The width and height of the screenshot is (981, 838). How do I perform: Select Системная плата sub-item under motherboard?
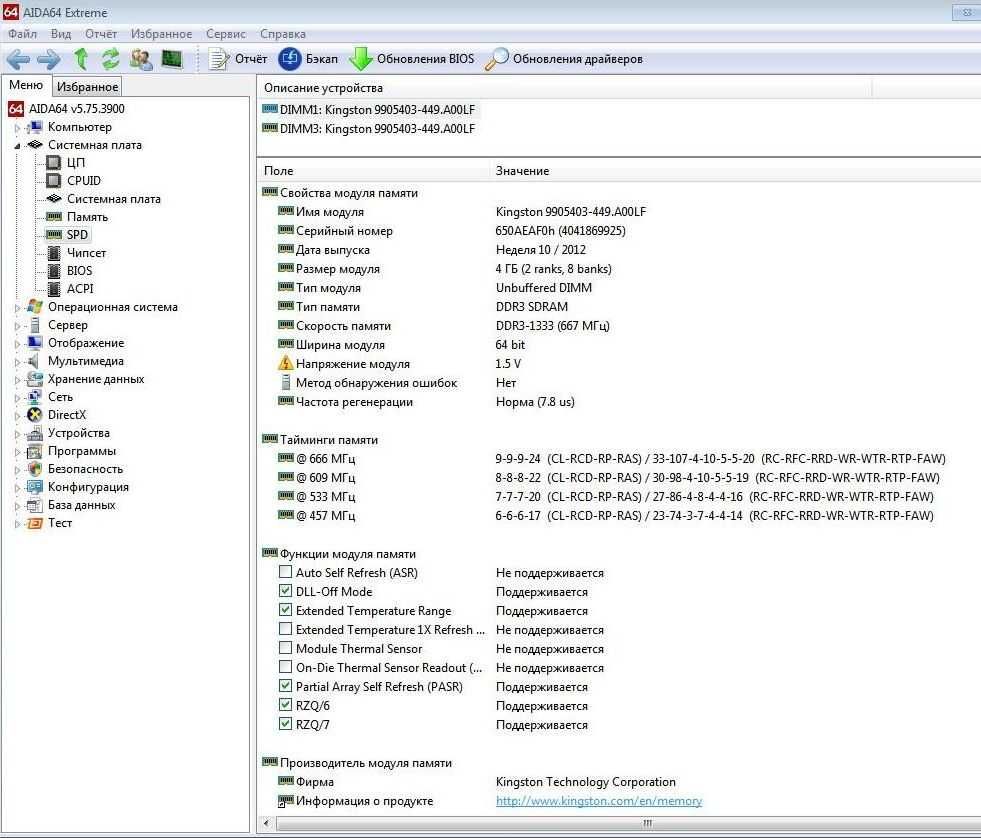[113, 199]
